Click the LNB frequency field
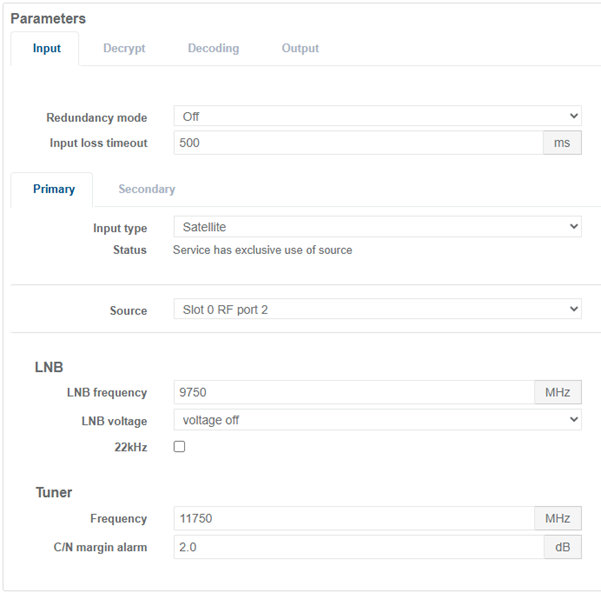 pyautogui.click(x=353, y=393)
